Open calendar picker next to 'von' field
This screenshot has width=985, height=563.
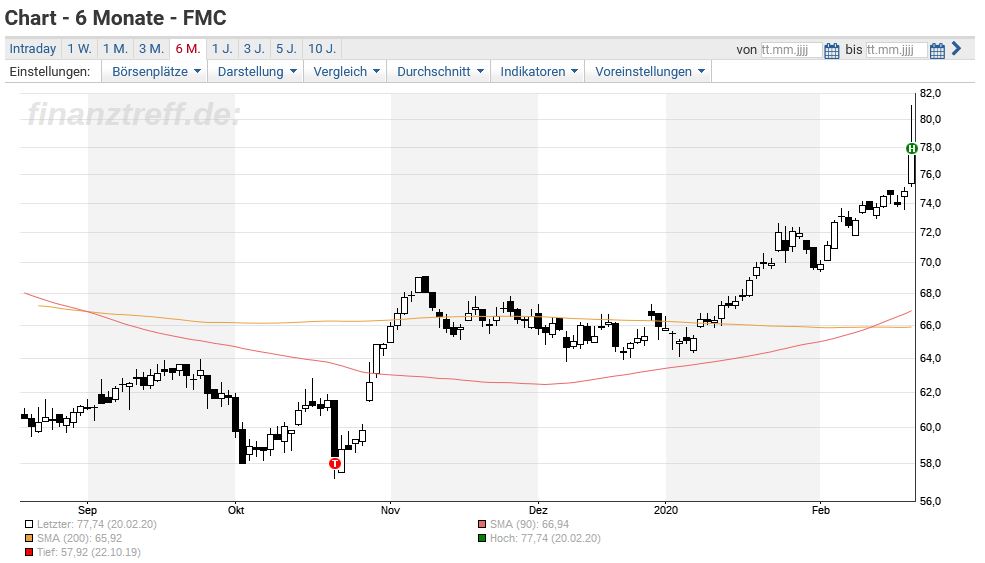point(832,50)
